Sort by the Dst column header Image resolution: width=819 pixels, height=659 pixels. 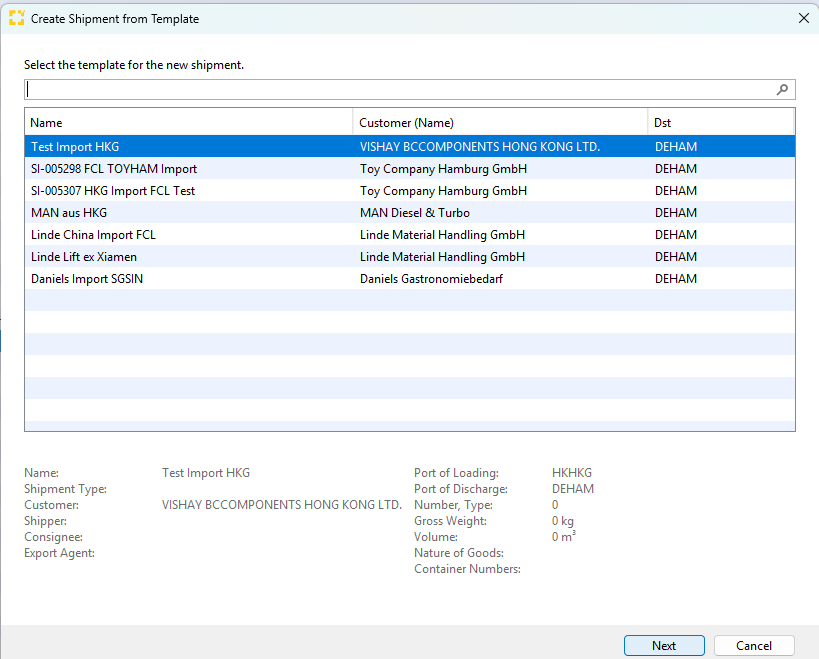click(x=662, y=123)
